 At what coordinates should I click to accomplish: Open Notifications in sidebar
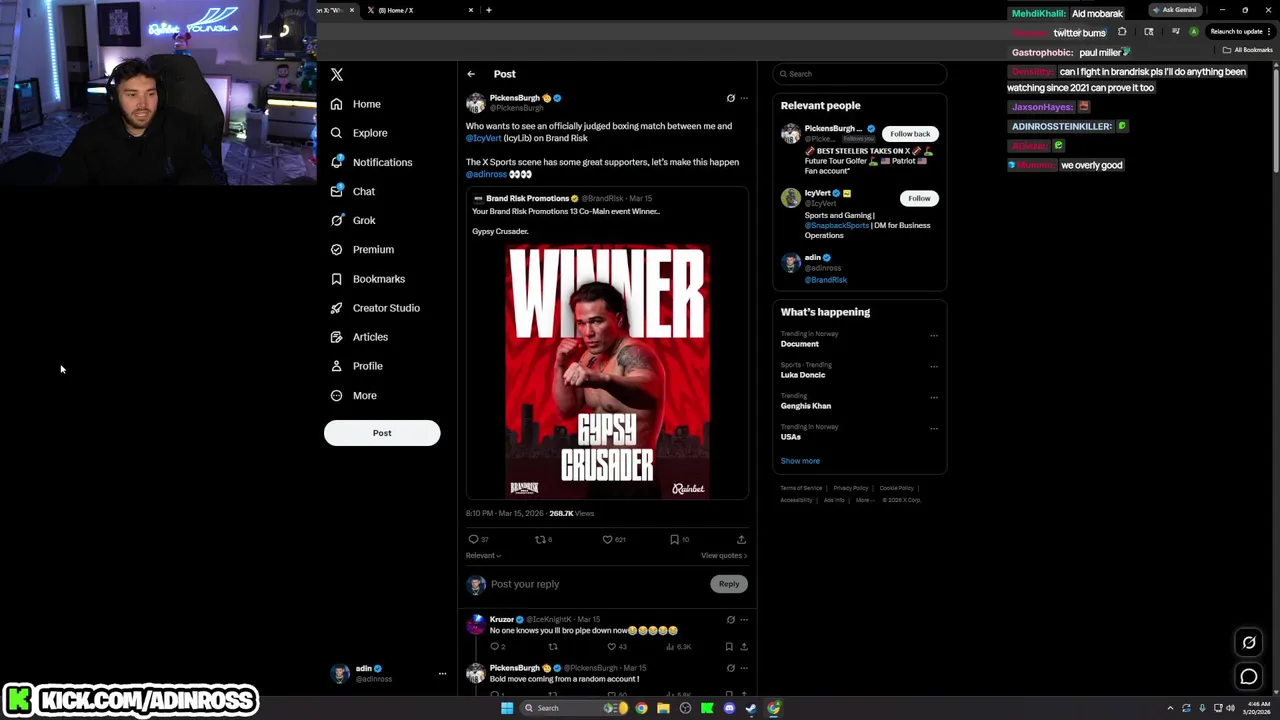pyautogui.click(x=371, y=162)
